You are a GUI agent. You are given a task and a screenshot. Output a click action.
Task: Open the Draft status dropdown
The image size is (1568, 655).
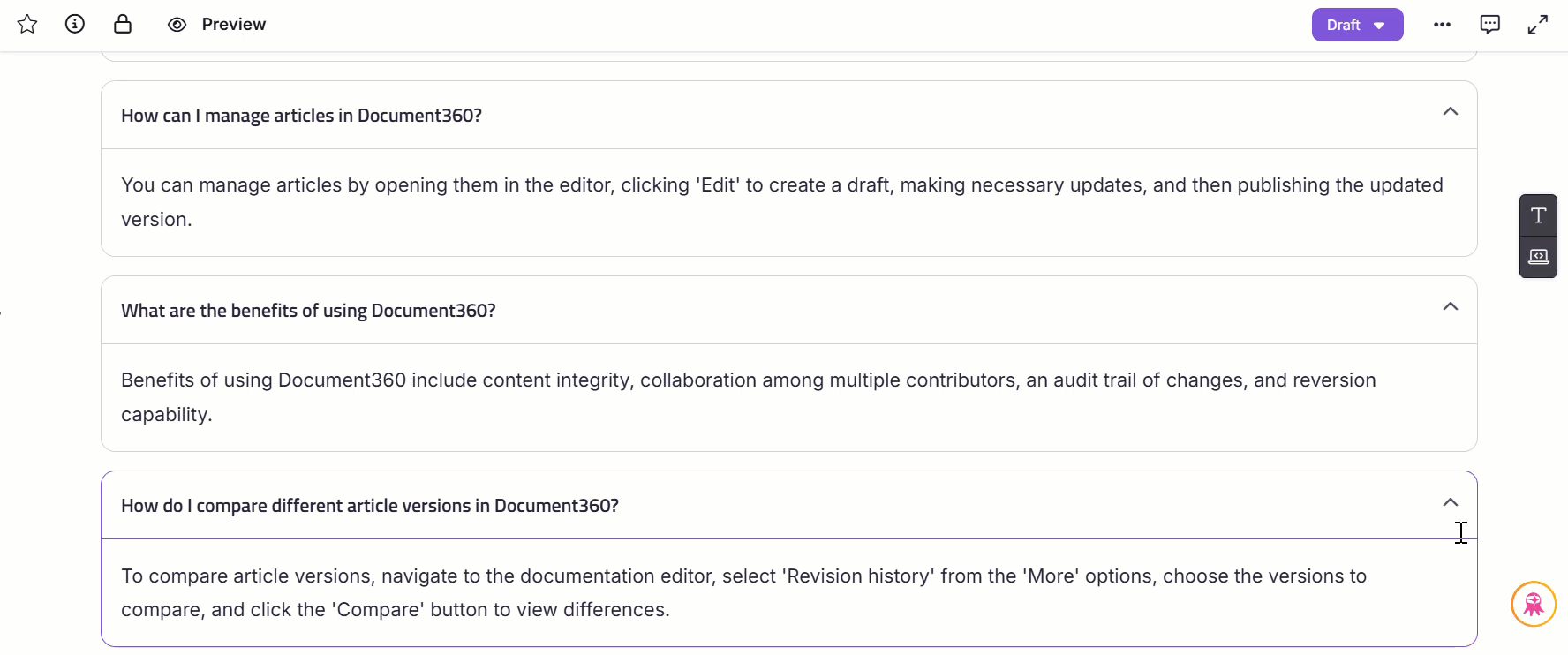[1356, 25]
